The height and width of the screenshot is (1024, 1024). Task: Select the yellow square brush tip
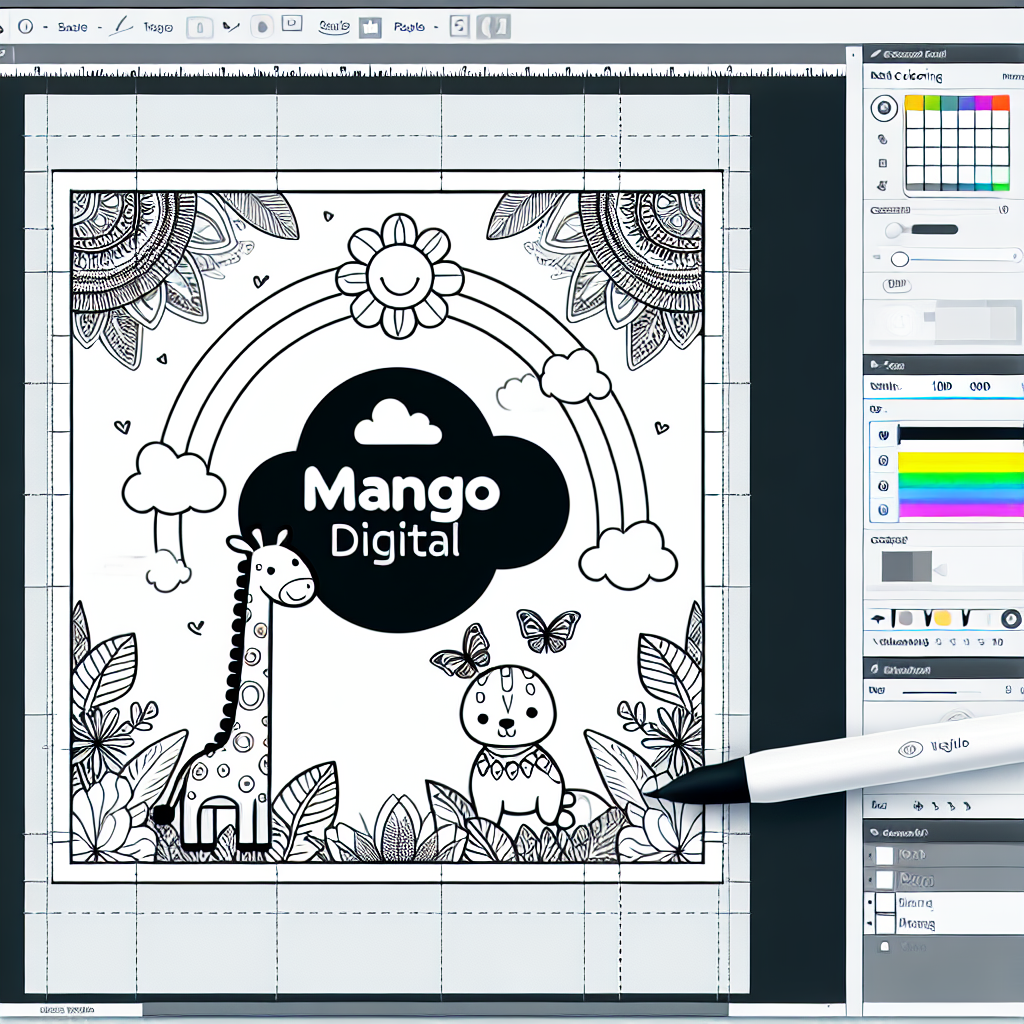942,618
